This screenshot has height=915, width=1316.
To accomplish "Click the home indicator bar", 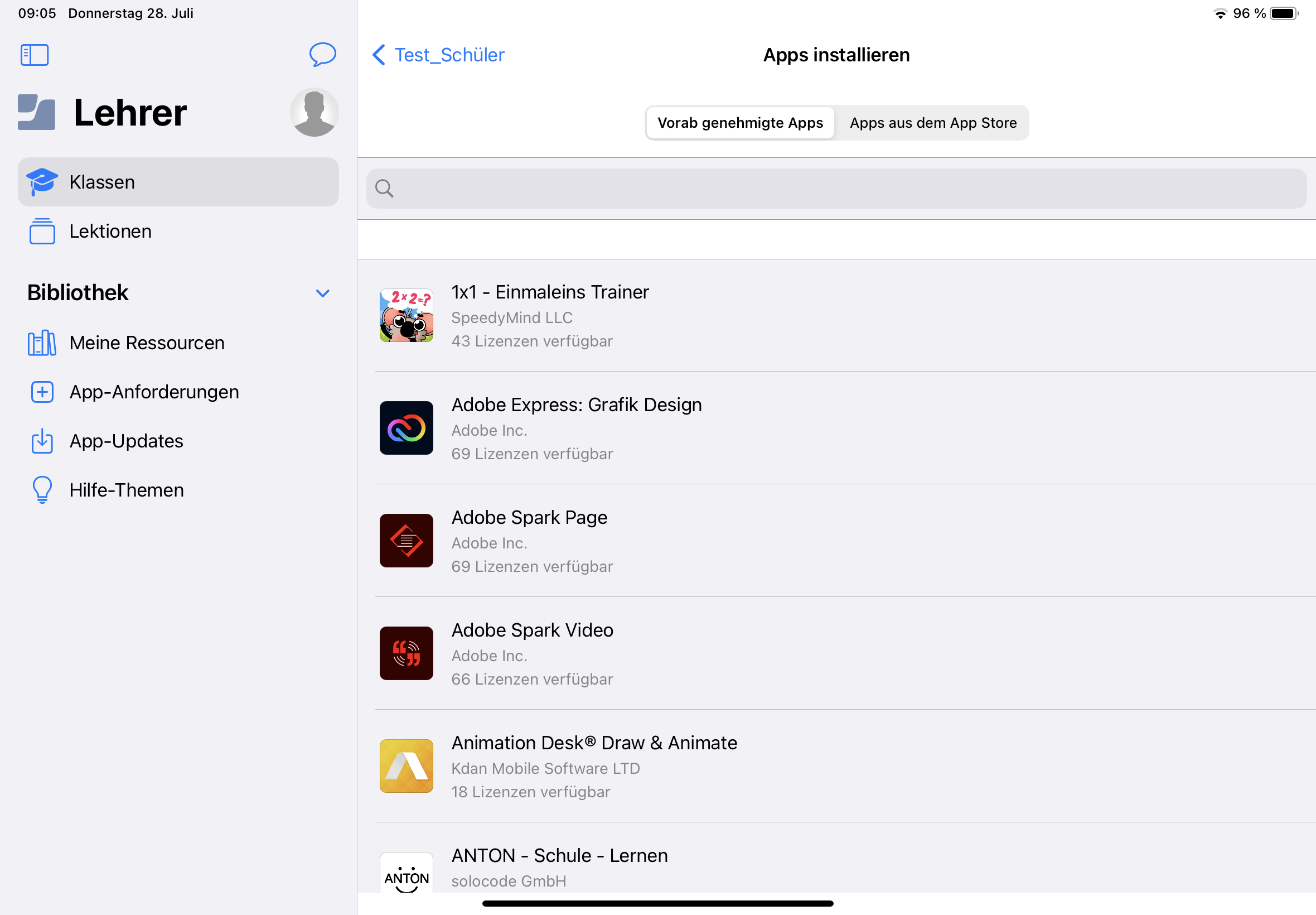I will (x=657, y=903).
